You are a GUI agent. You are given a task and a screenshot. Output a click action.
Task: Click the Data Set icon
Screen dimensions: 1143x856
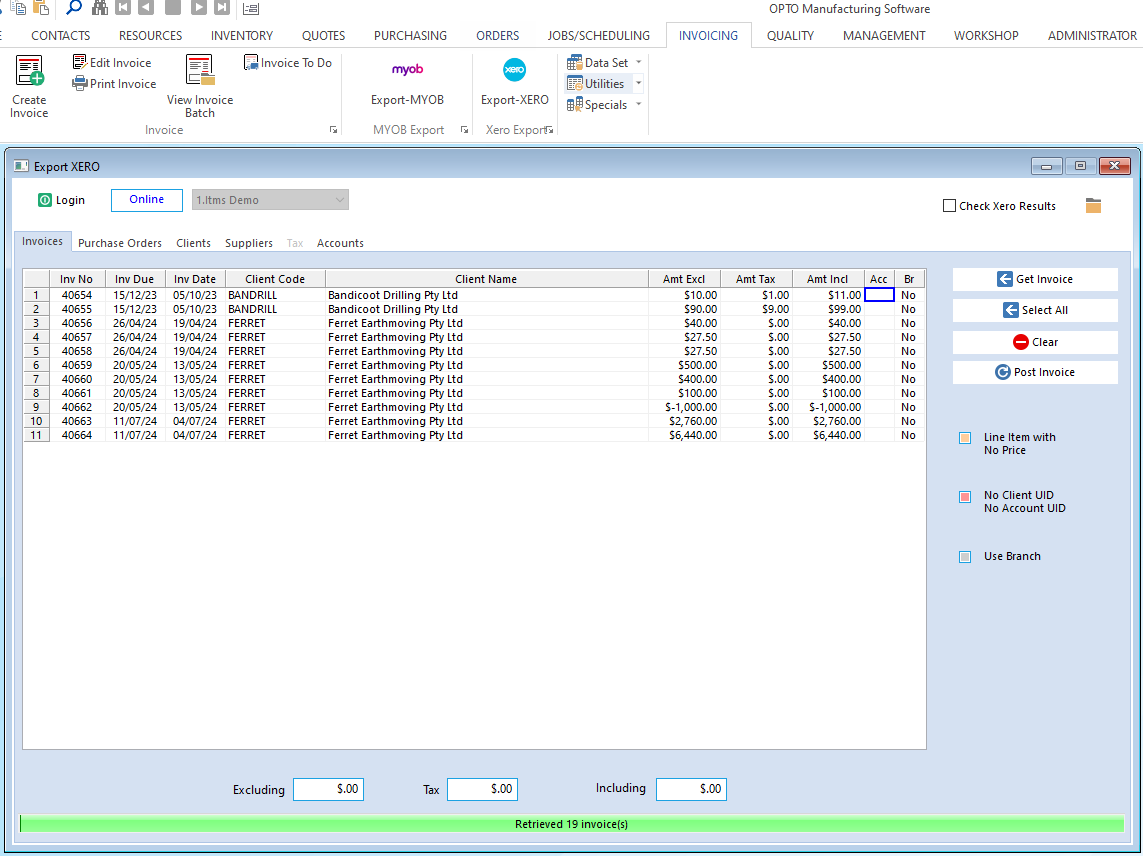tap(574, 63)
